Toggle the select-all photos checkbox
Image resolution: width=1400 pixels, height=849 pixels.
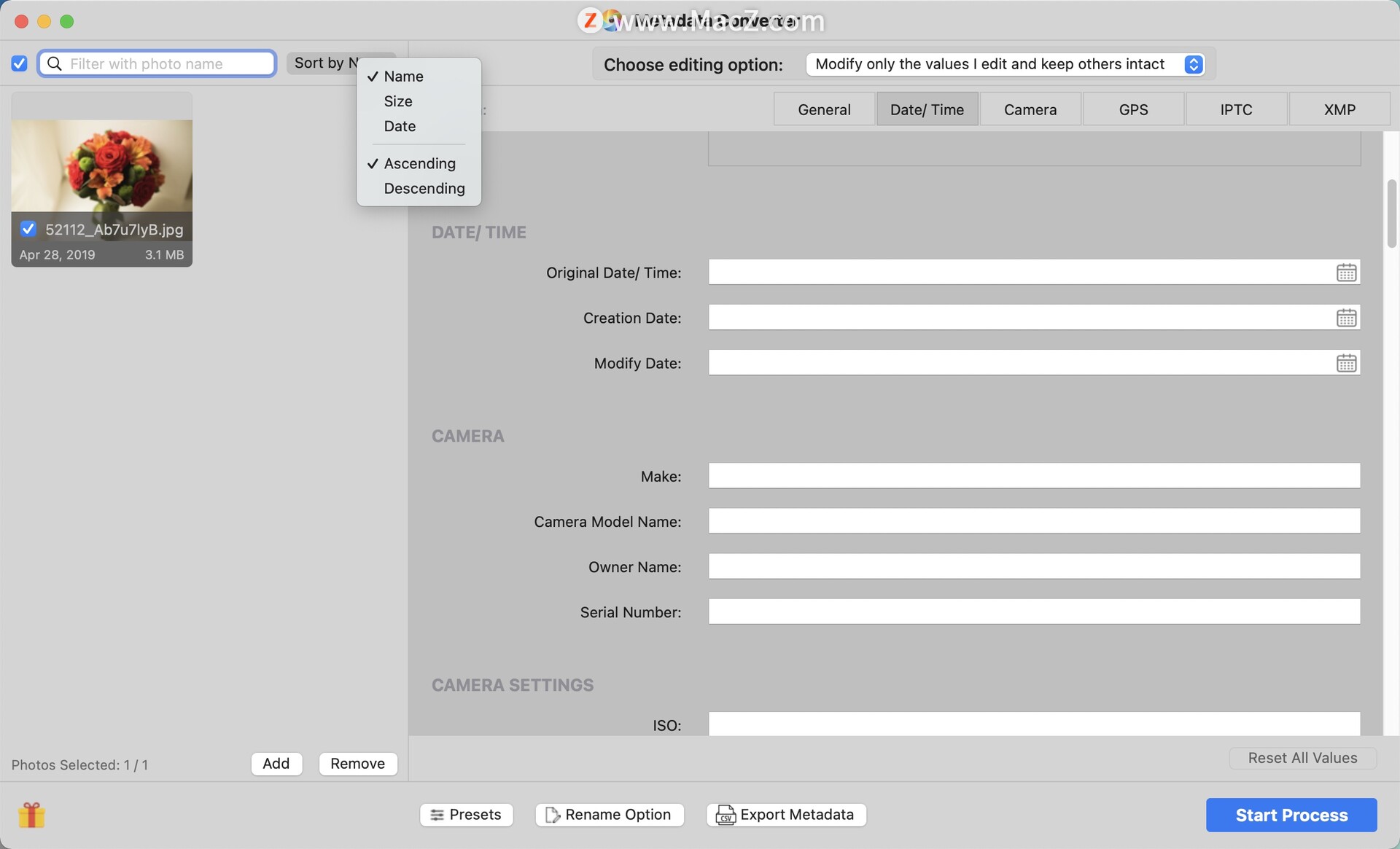(x=20, y=64)
